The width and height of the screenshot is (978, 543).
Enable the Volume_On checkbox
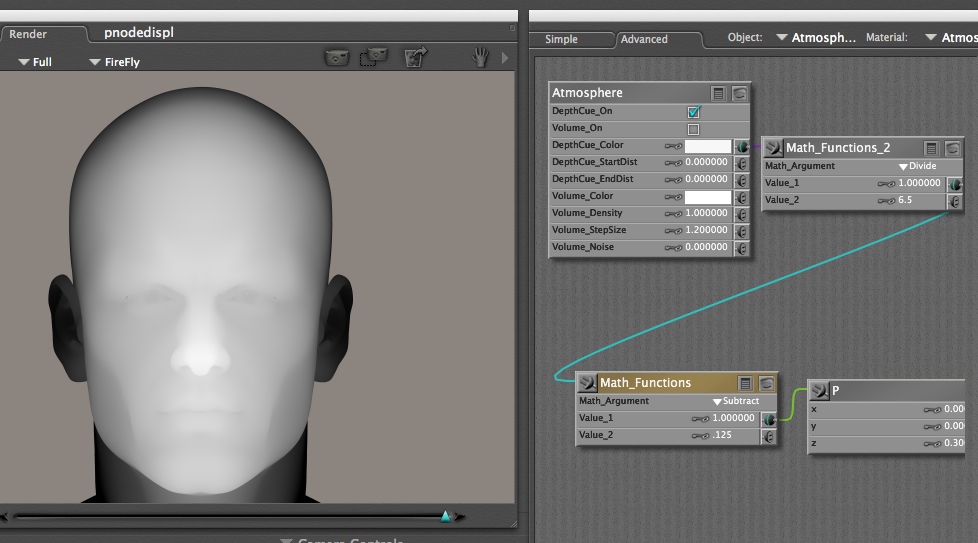point(694,129)
